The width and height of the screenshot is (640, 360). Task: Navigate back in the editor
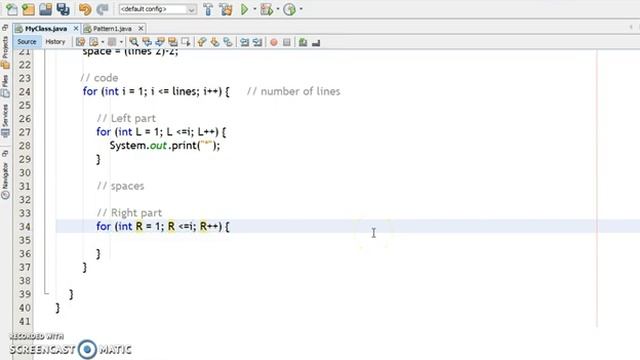pyautogui.click(x=93, y=42)
